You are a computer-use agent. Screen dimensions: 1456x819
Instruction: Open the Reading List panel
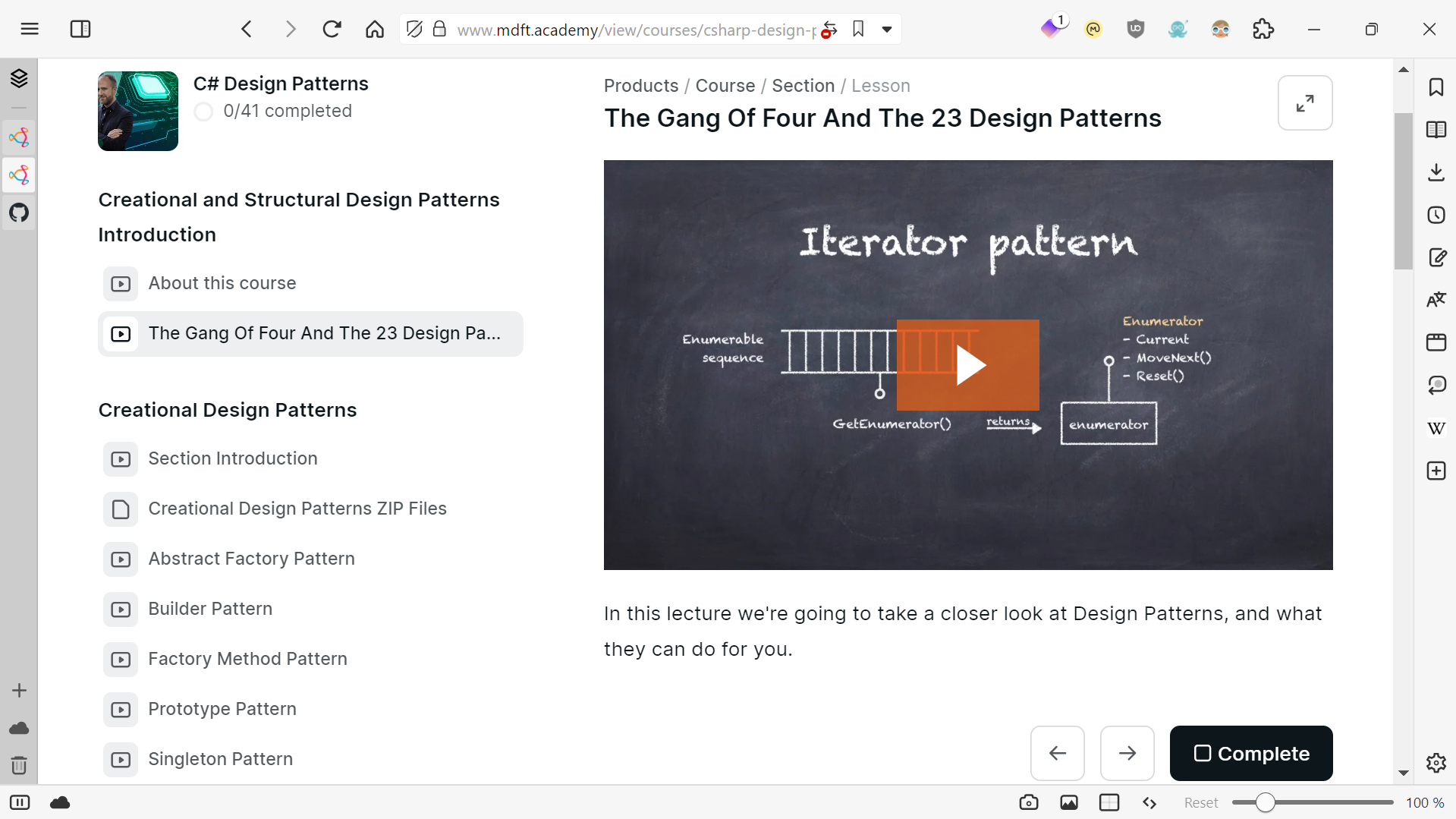(x=1436, y=130)
